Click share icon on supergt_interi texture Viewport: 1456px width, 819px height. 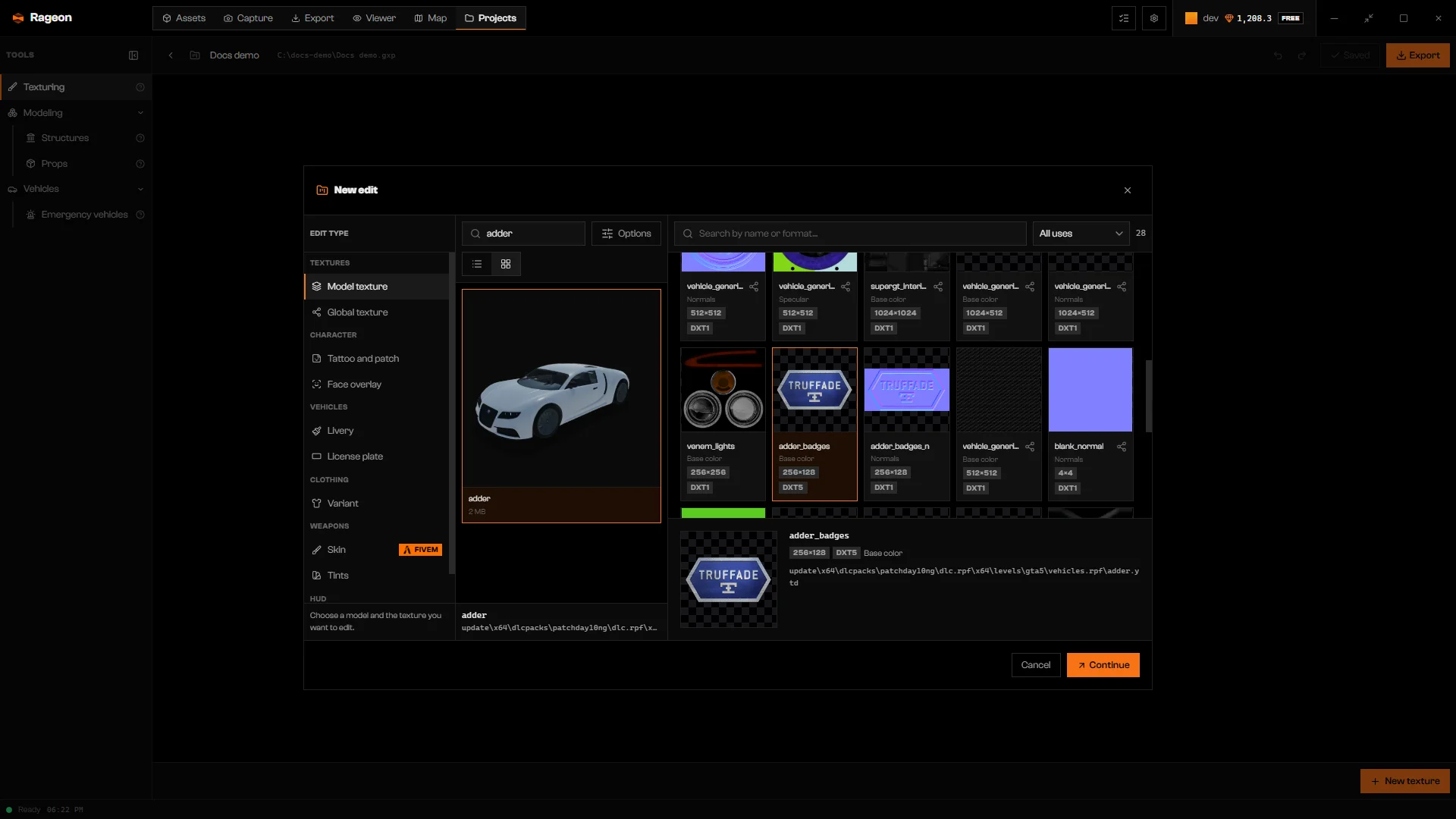(938, 287)
